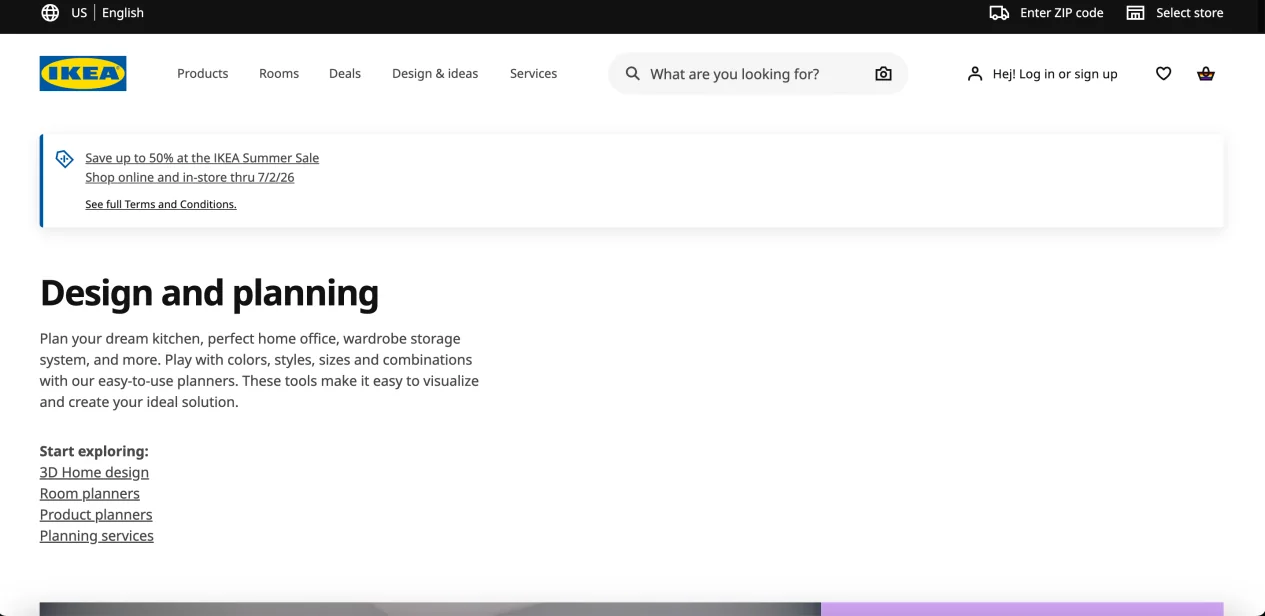Click the globe language icon
The width and height of the screenshot is (1265, 616).
coord(50,13)
